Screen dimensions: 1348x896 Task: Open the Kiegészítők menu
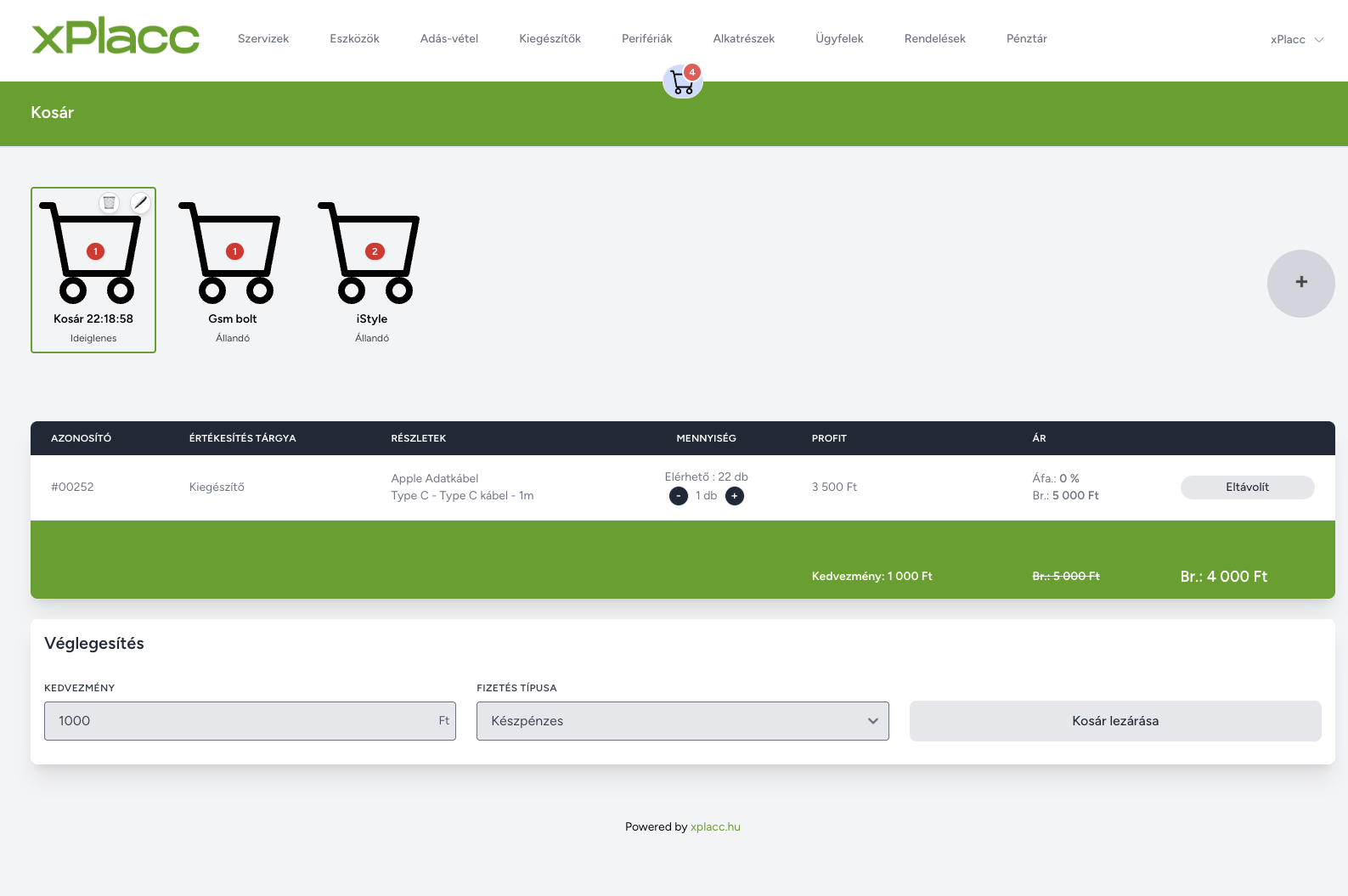pos(550,39)
